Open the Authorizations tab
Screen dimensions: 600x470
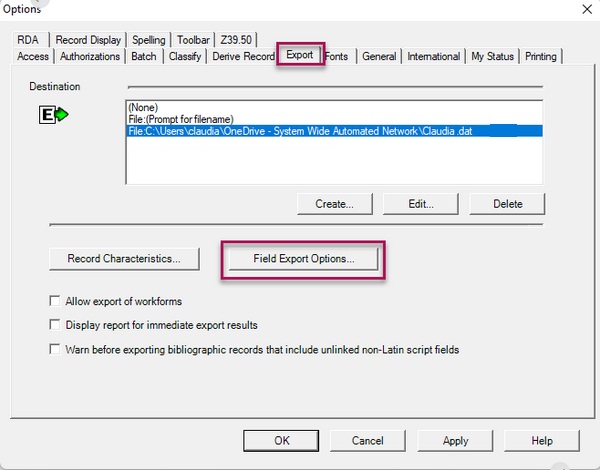90,56
